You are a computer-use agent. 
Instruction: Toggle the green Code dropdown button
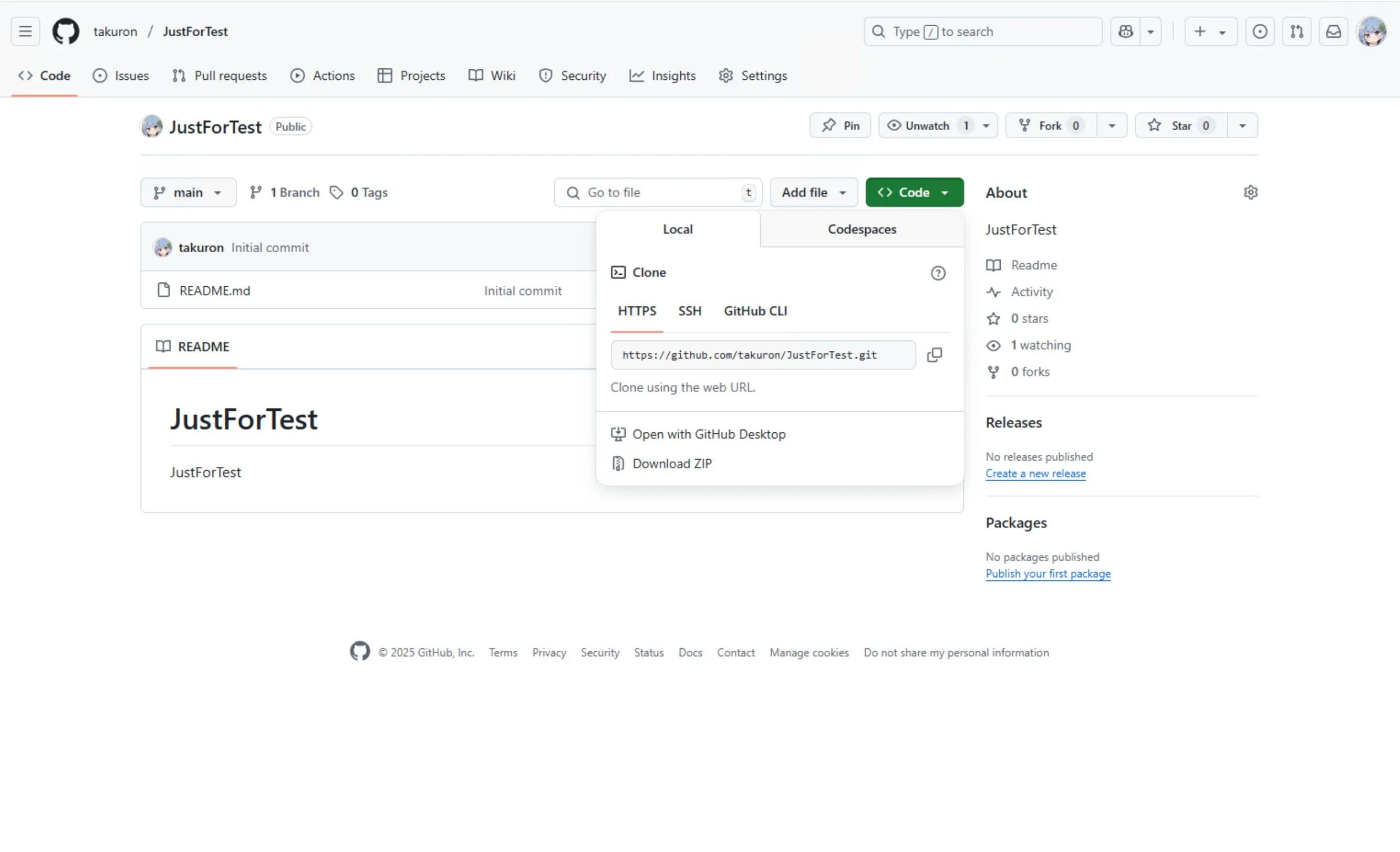(914, 193)
